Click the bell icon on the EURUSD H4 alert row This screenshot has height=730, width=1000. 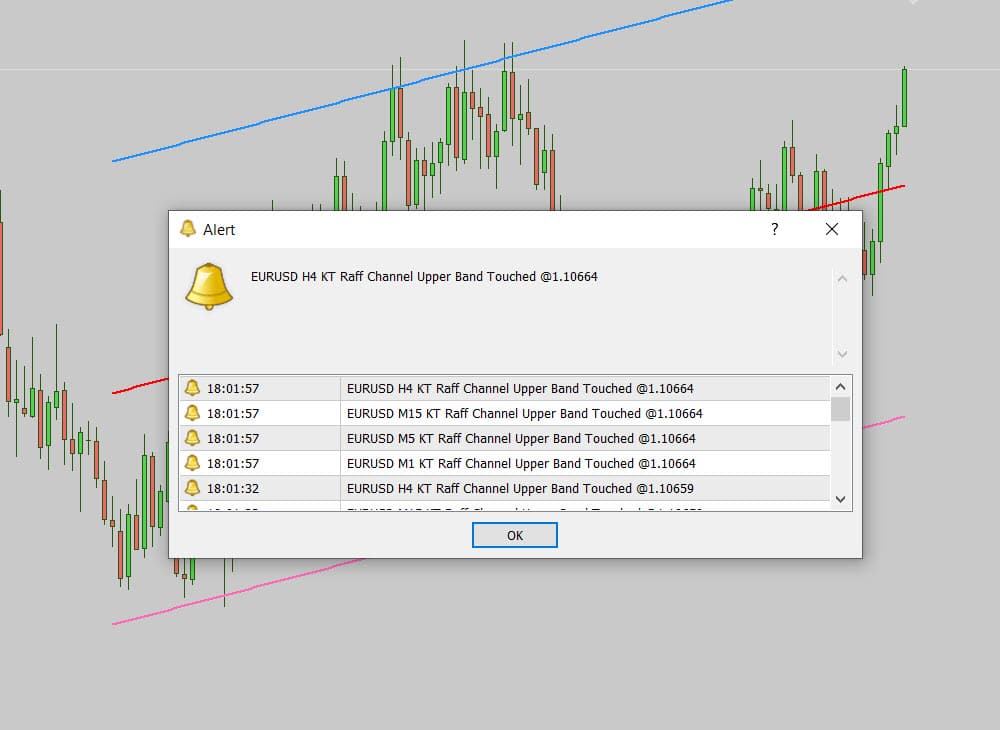point(191,388)
